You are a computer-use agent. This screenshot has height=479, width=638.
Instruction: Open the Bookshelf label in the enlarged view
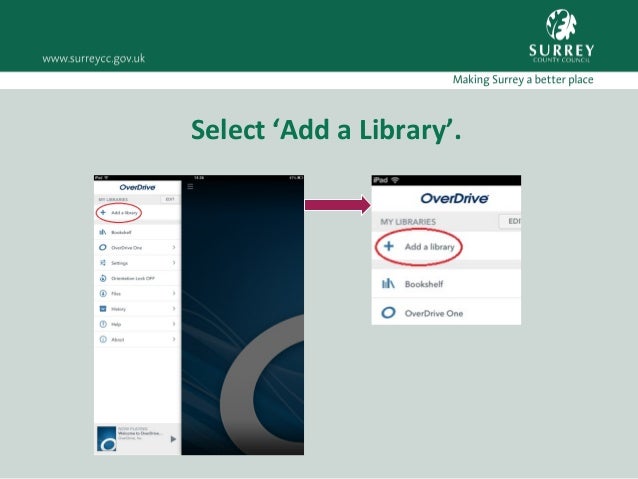pos(424,284)
